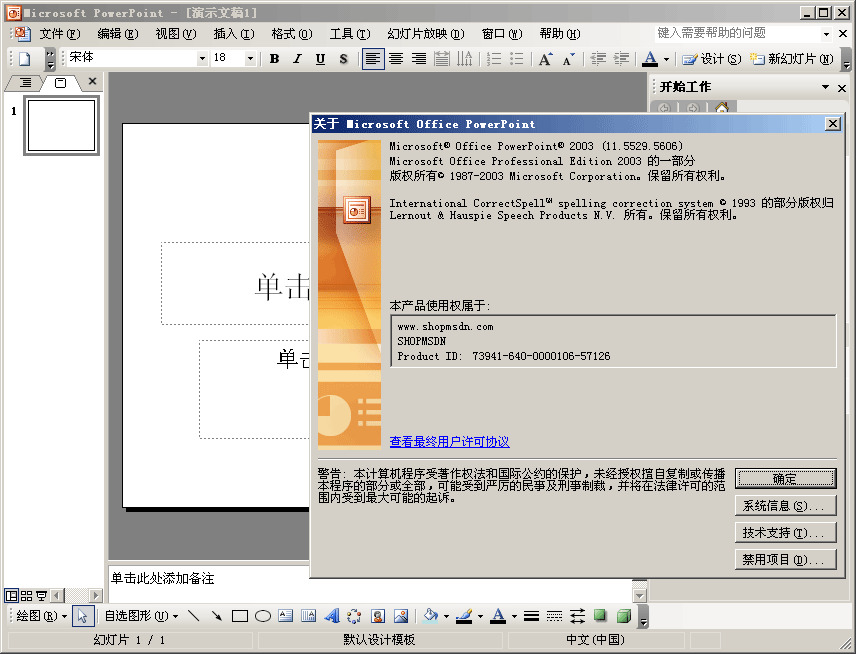Toggle text Shadow formatting
The height and width of the screenshot is (654, 856).
(343, 58)
